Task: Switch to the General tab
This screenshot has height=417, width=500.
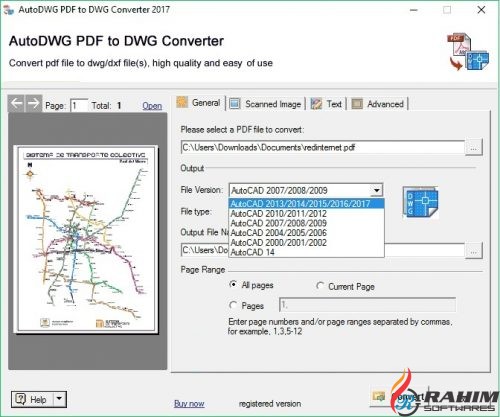Action: (x=199, y=103)
